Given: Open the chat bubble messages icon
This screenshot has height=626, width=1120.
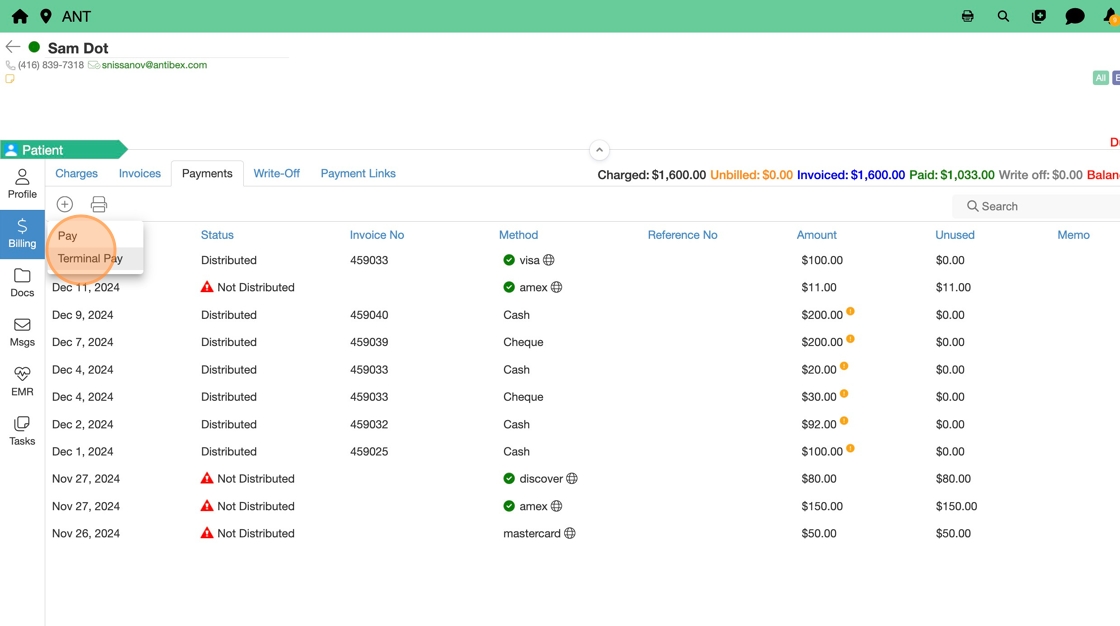Looking at the screenshot, I should [x=1075, y=16].
